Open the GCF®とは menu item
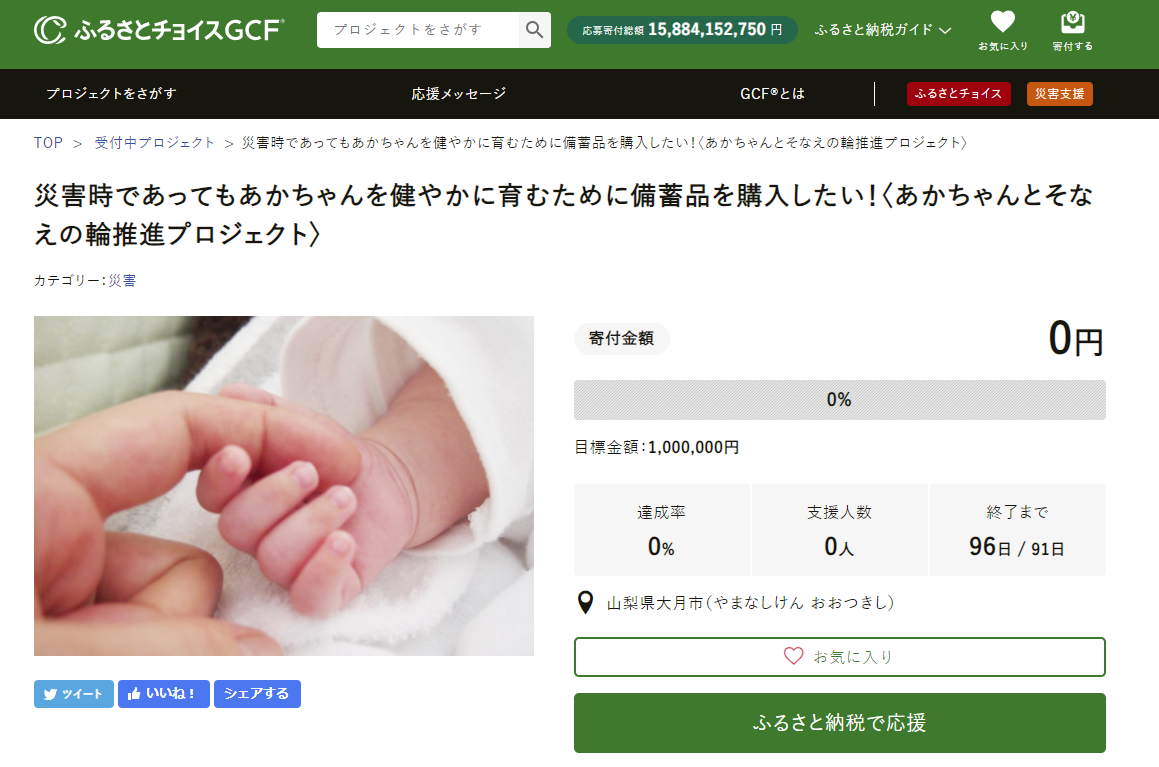 pyautogui.click(x=772, y=94)
